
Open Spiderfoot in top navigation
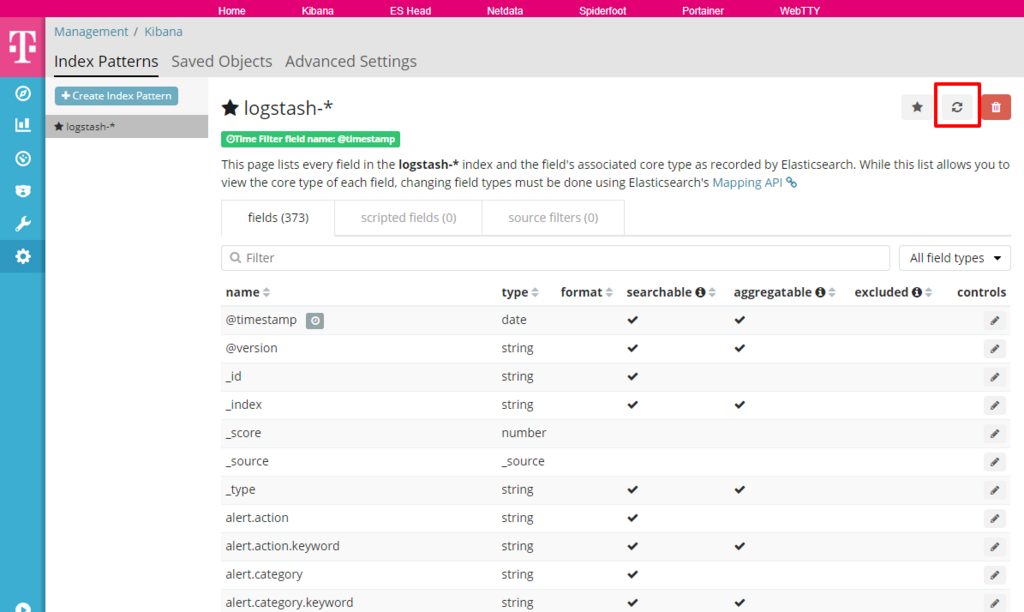coord(602,10)
